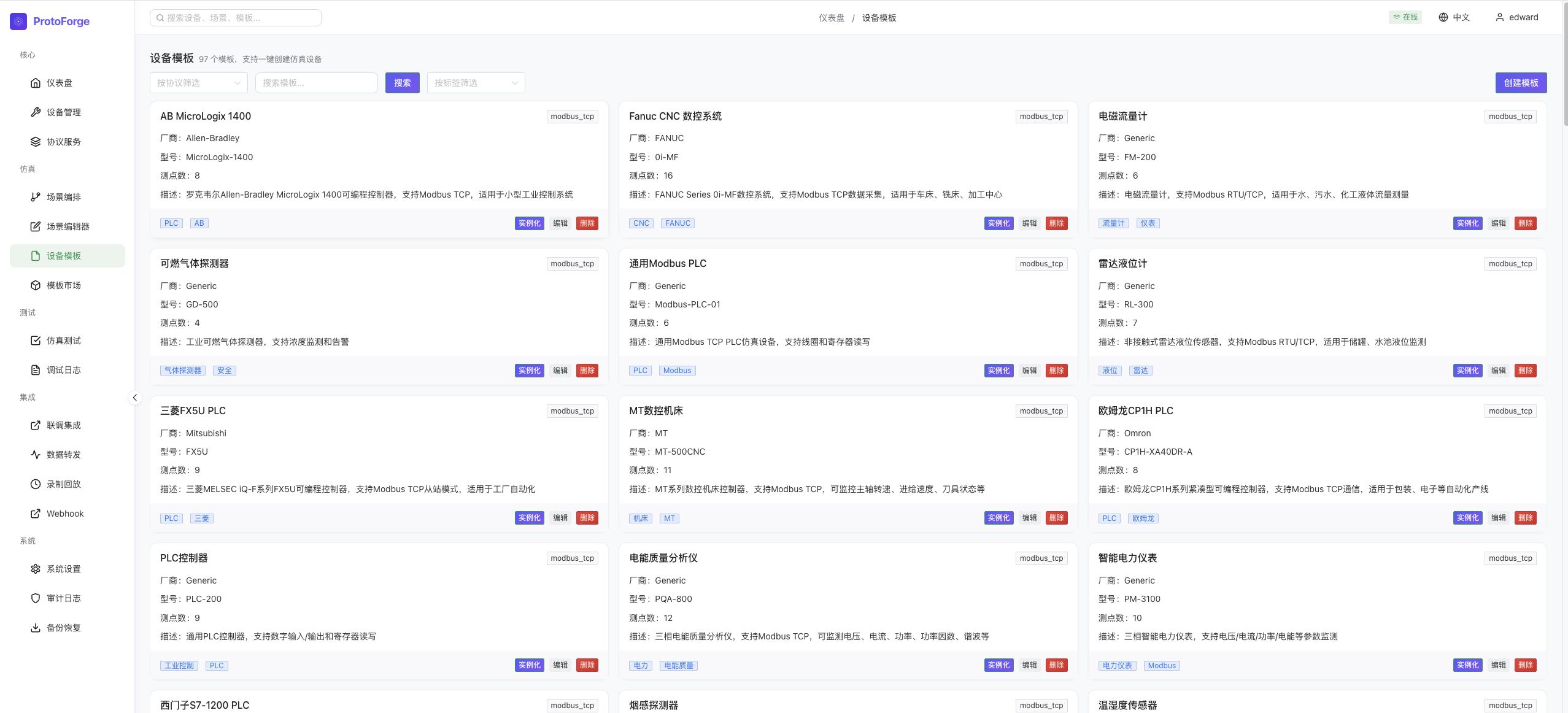Go to 设备管理 in the sidebar

(x=68, y=112)
